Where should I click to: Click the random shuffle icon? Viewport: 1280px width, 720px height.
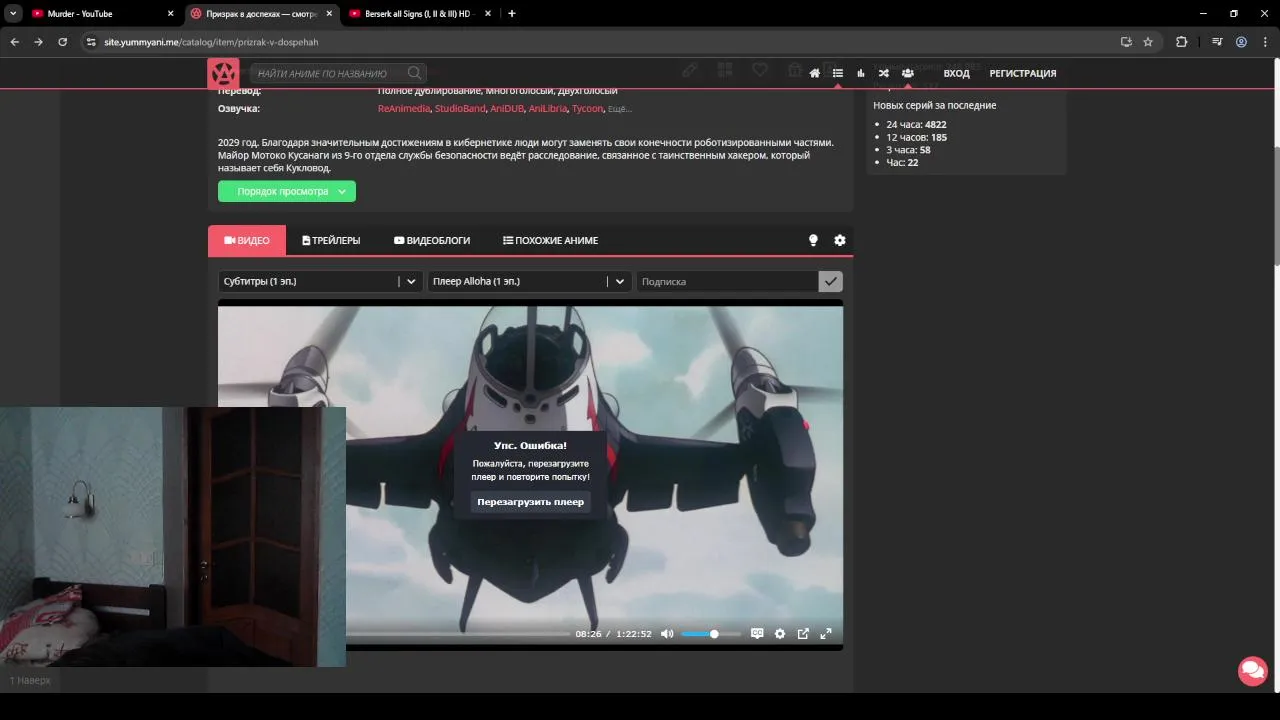coord(884,73)
